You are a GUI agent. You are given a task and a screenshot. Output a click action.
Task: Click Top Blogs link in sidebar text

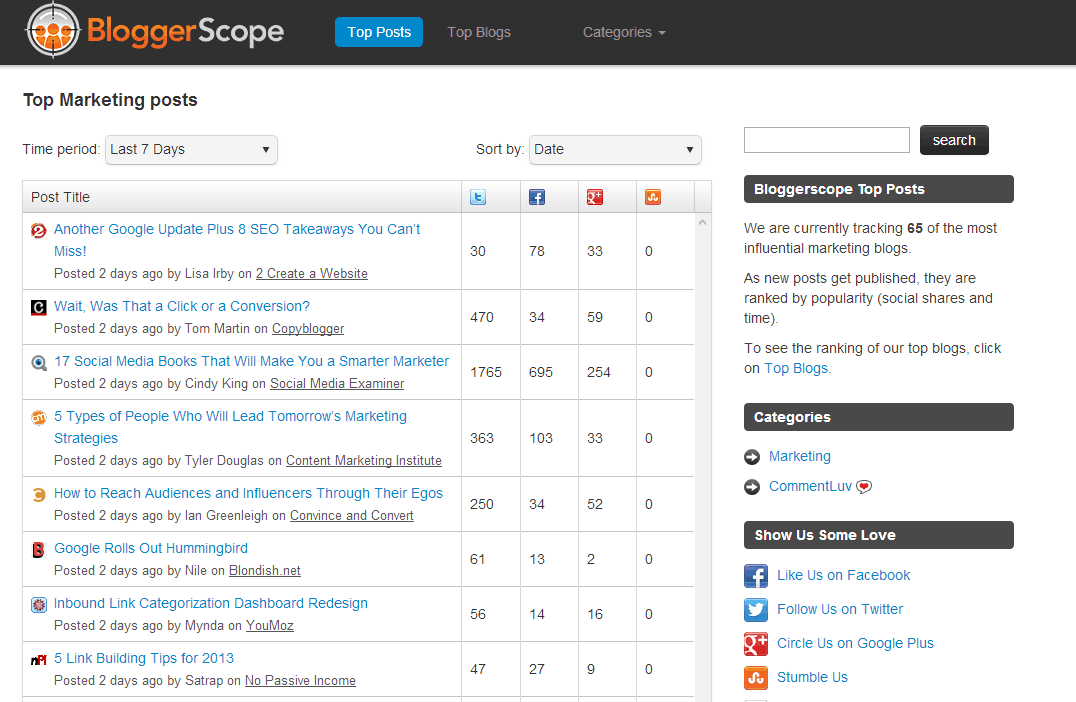(x=796, y=368)
